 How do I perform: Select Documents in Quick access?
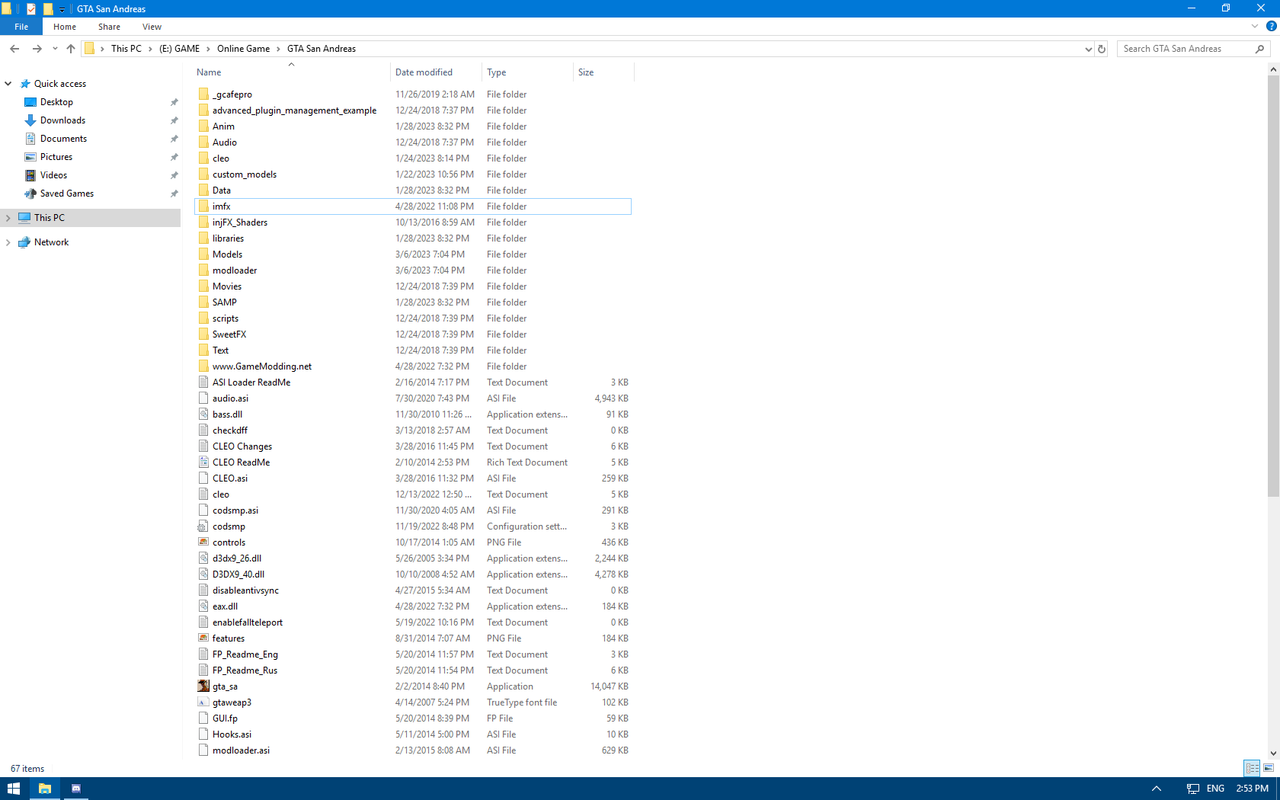[63, 139]
